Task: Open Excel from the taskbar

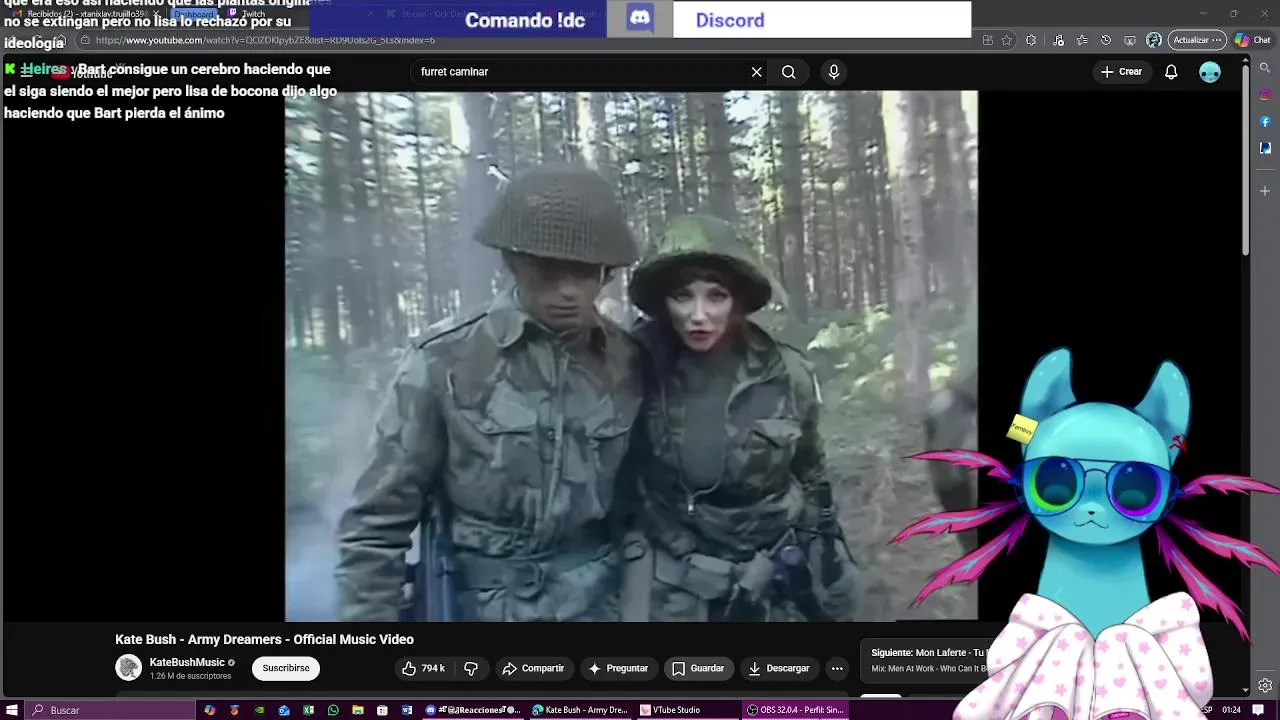Action: (x=308, y=710)
